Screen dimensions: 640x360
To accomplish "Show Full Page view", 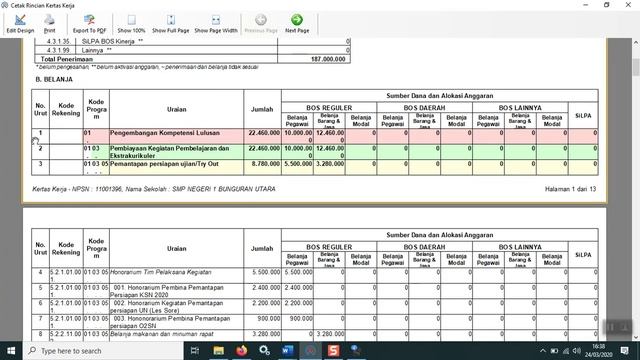I will pyautogui.click(x=171, y=24).
